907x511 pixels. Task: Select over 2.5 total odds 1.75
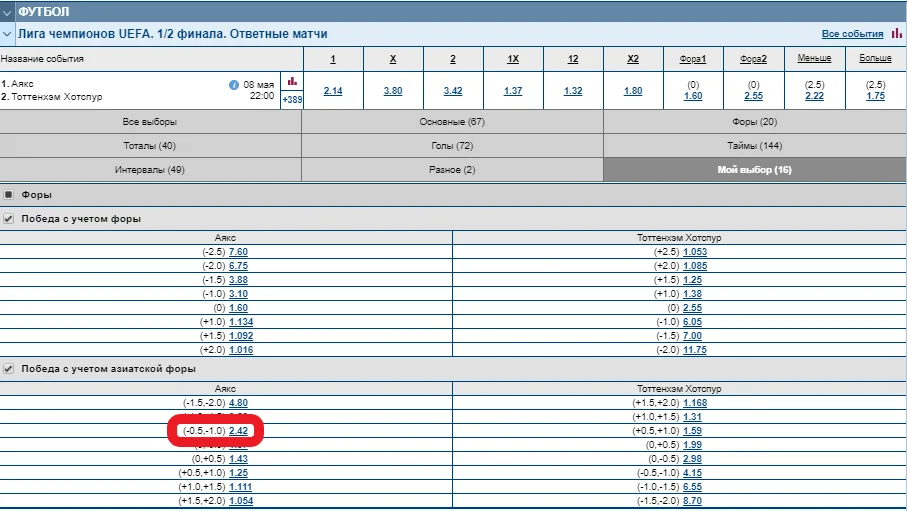(x=876, y=96)
